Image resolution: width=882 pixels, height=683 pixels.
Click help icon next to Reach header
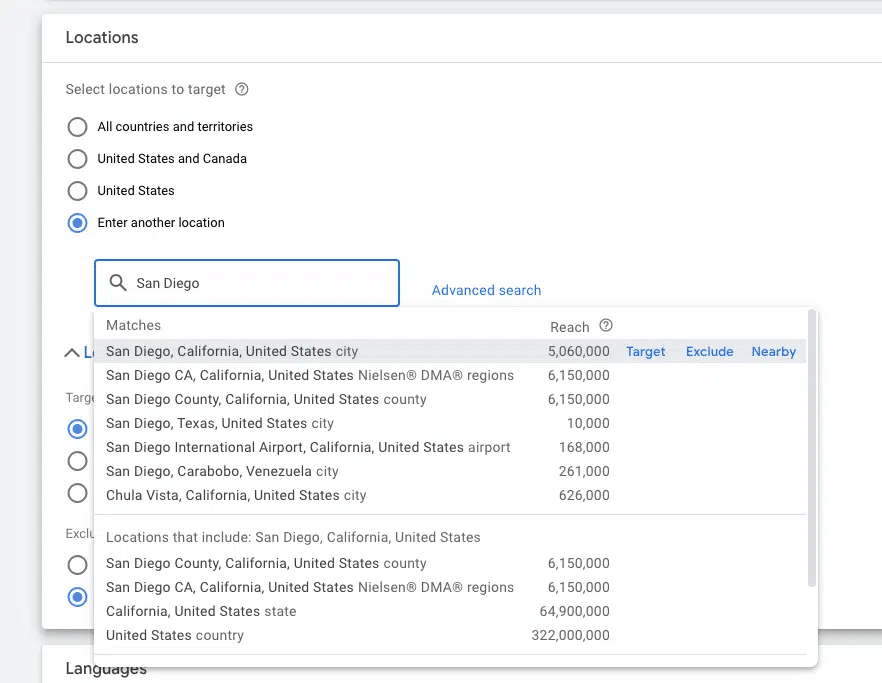tap(606, 325)
